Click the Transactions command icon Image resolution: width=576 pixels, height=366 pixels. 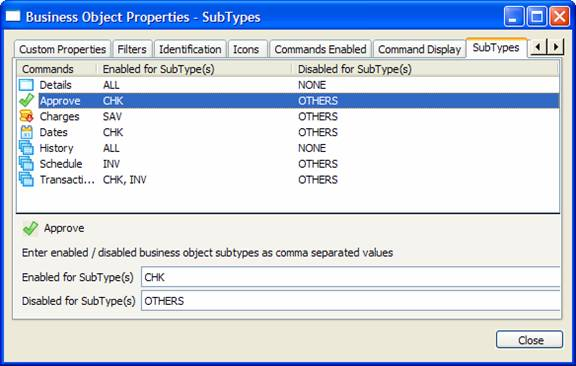(26, 179)
